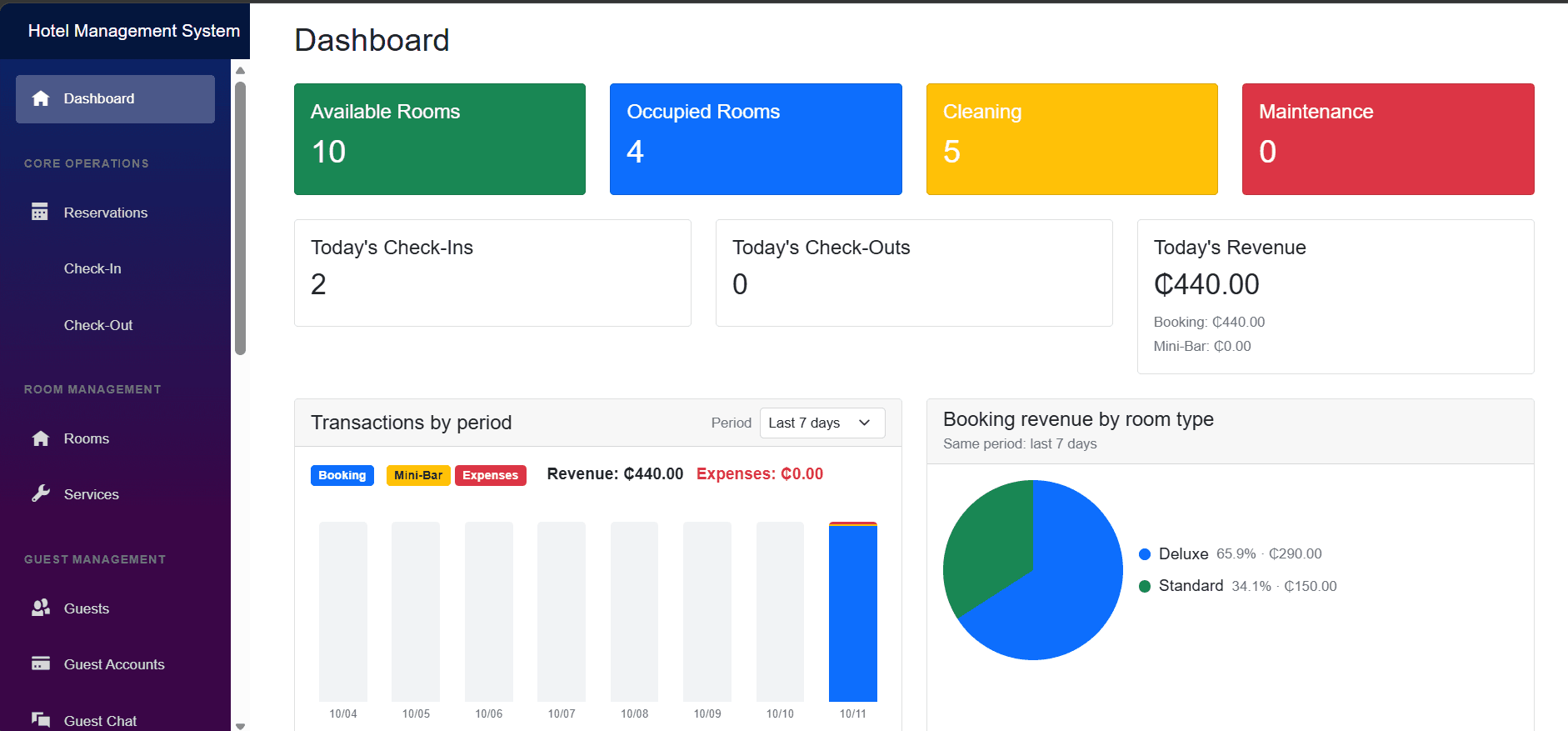The image size is (1568, 731).
Task: Click the Services wrench icon
Action: click(41, 493)
